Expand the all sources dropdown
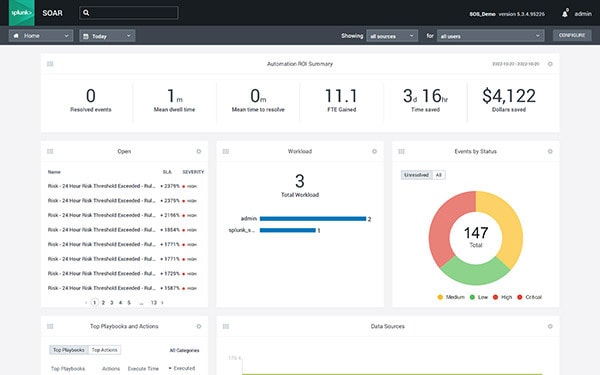This screenshot has width=600, height=375. [x=392, y=36]
